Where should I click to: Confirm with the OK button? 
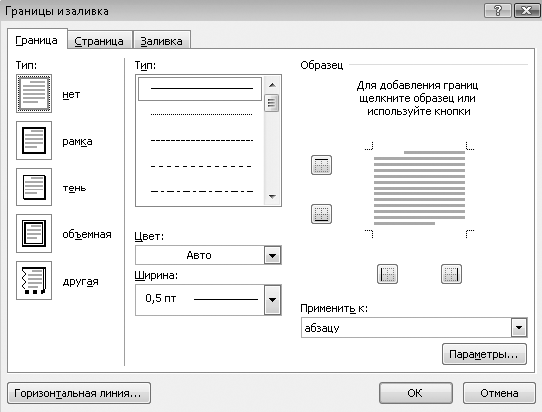pos(415,393)
